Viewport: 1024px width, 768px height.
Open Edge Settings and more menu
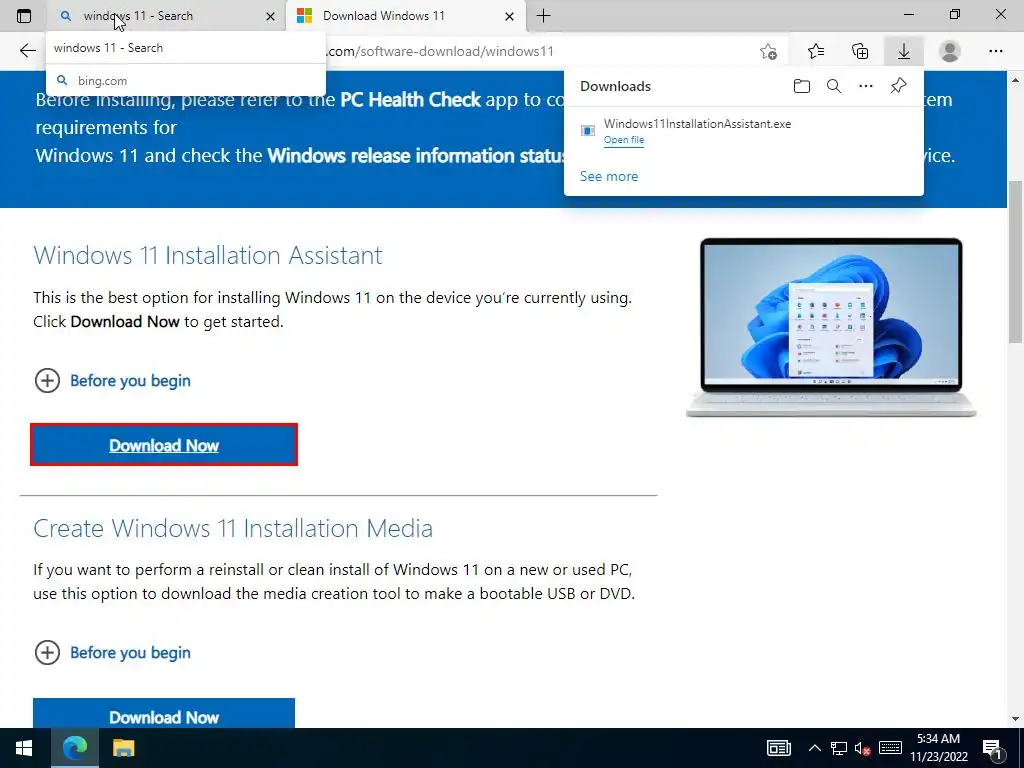(x=996, y=51)
